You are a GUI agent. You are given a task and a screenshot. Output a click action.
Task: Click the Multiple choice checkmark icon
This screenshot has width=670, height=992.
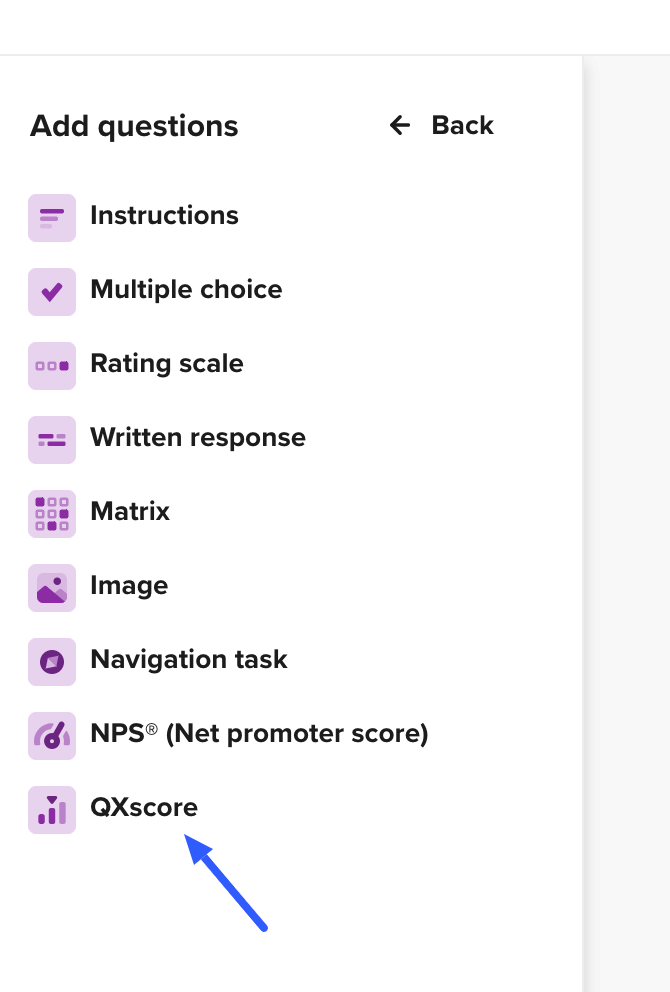[52, 291]
